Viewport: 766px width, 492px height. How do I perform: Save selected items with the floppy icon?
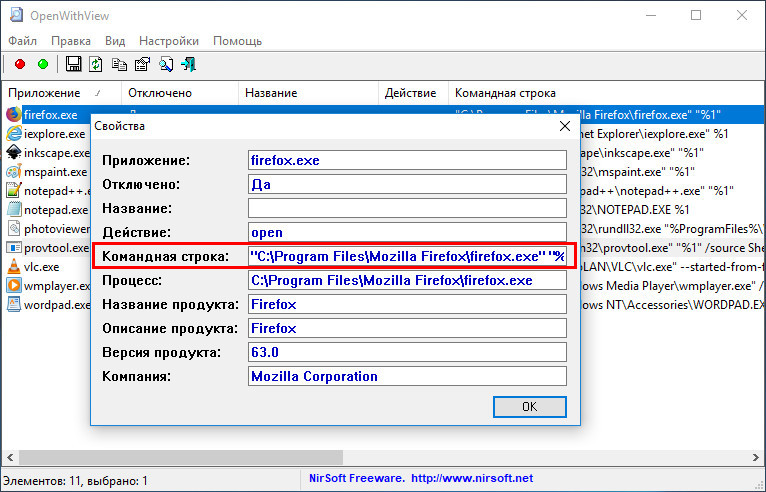pyautogui.click(x=74, y=64)
